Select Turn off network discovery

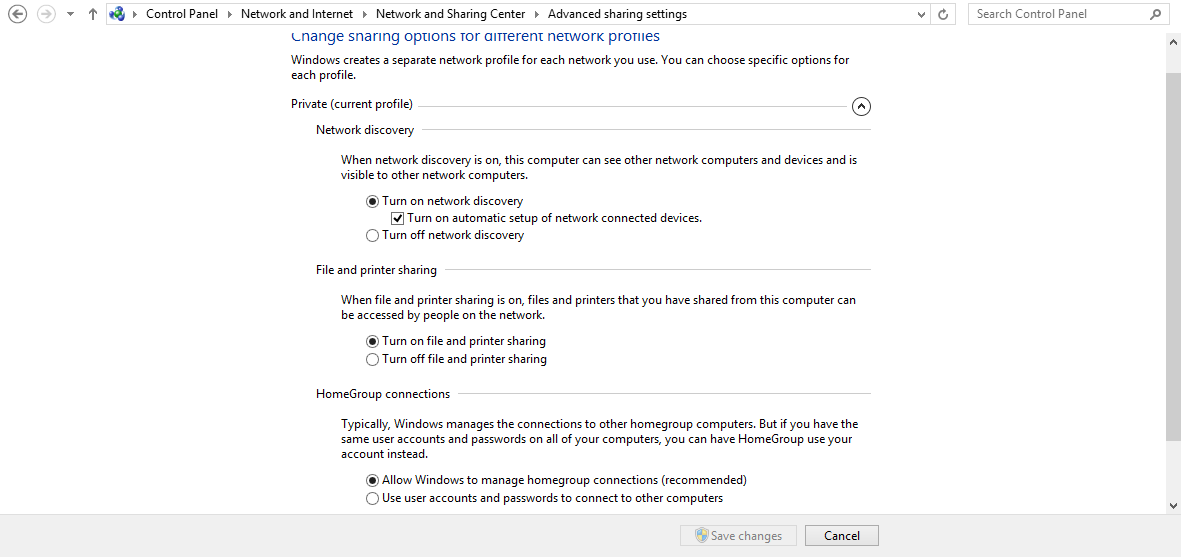point(373,236)
